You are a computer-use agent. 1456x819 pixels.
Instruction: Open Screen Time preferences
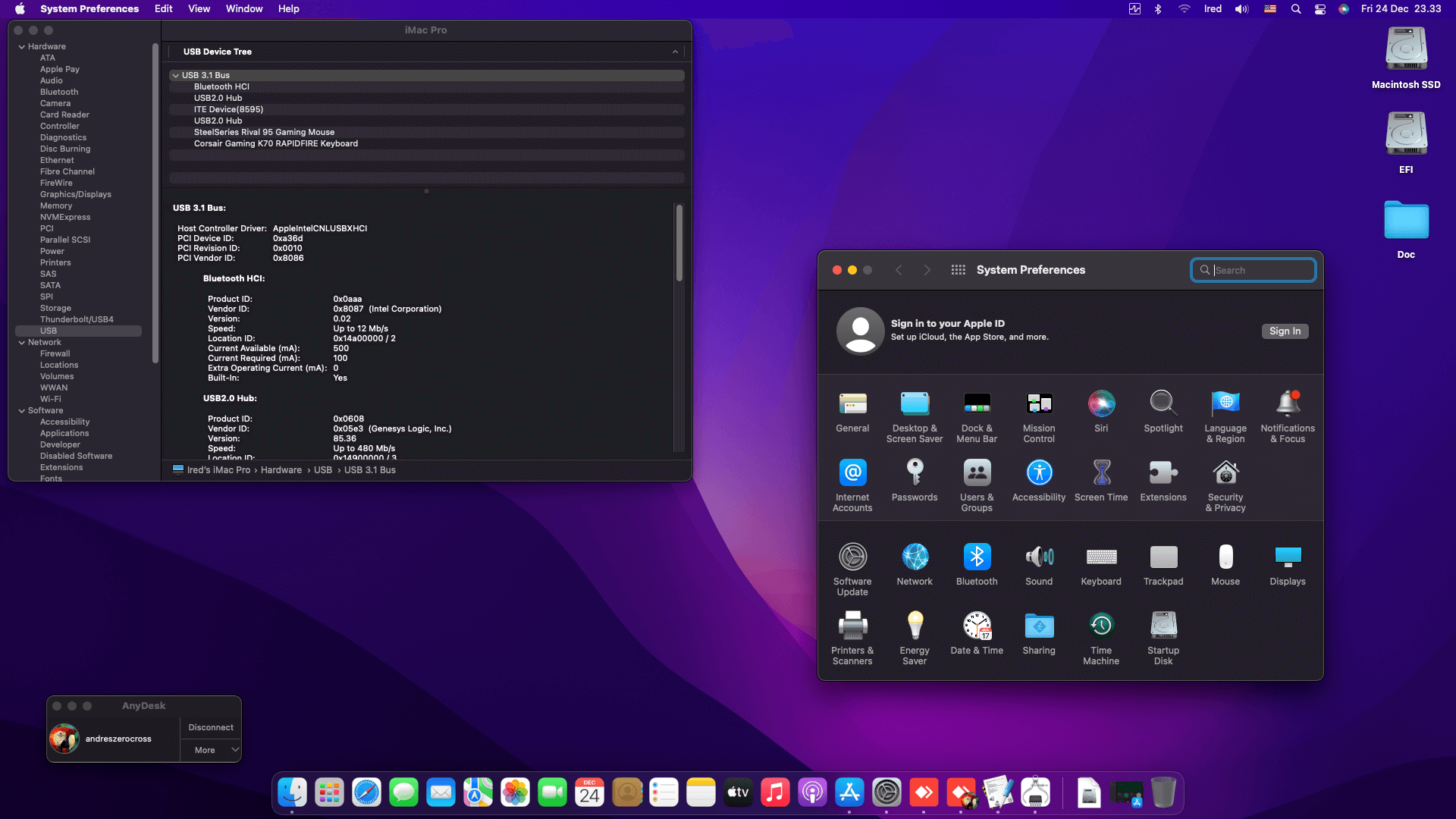pos(1101,481)
